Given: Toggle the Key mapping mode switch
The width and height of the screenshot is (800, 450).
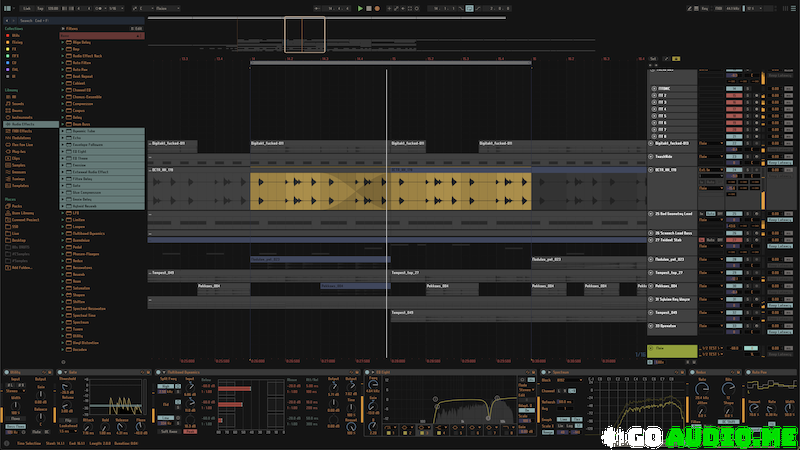Looking at the screenshot, I should pos(705,8).
